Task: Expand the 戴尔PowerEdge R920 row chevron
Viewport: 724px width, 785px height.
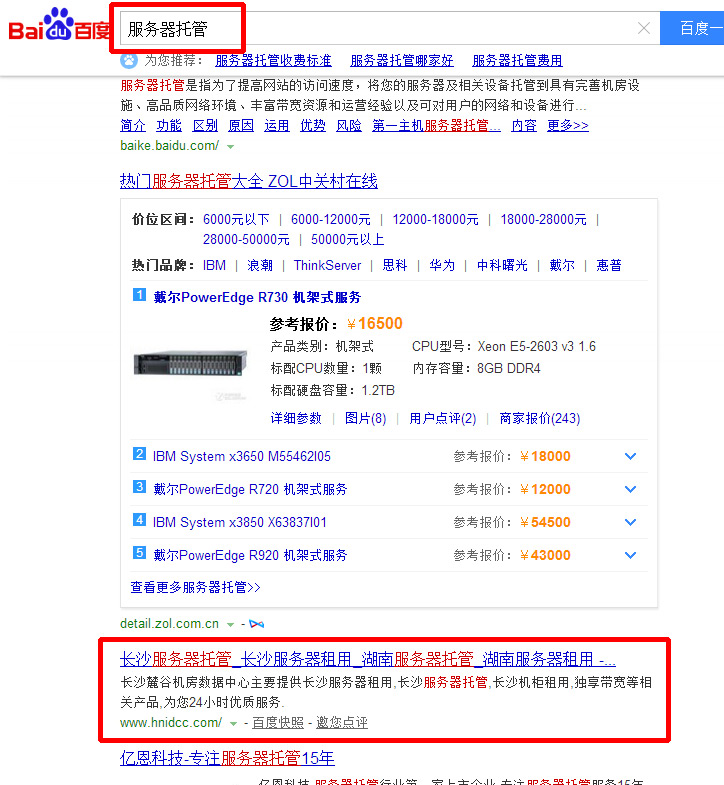Action: (630, 556)
